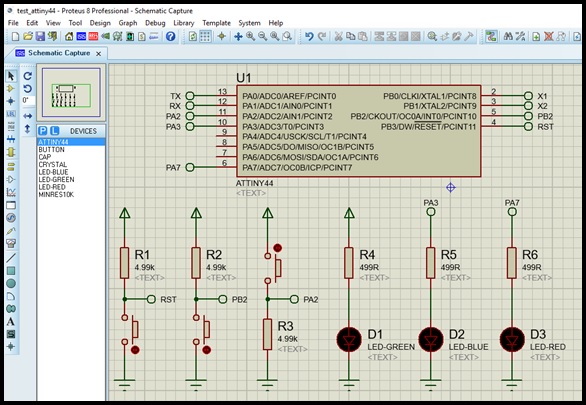Select LED-BLUE in the devices list
This screenshot has height=405, width=586.
(71, 172)
